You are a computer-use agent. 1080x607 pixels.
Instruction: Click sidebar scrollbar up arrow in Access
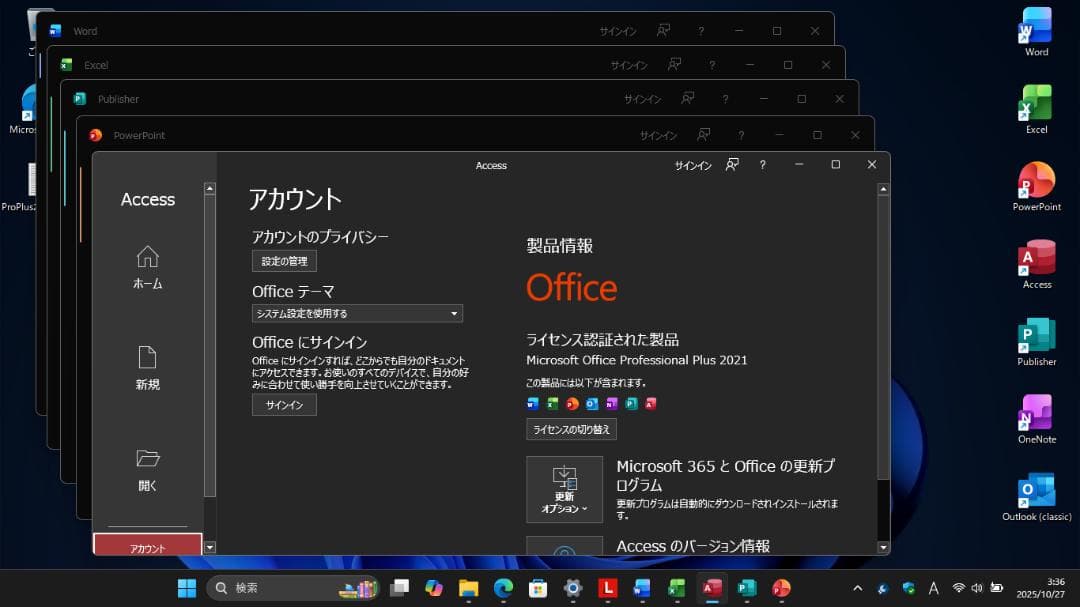210,189
